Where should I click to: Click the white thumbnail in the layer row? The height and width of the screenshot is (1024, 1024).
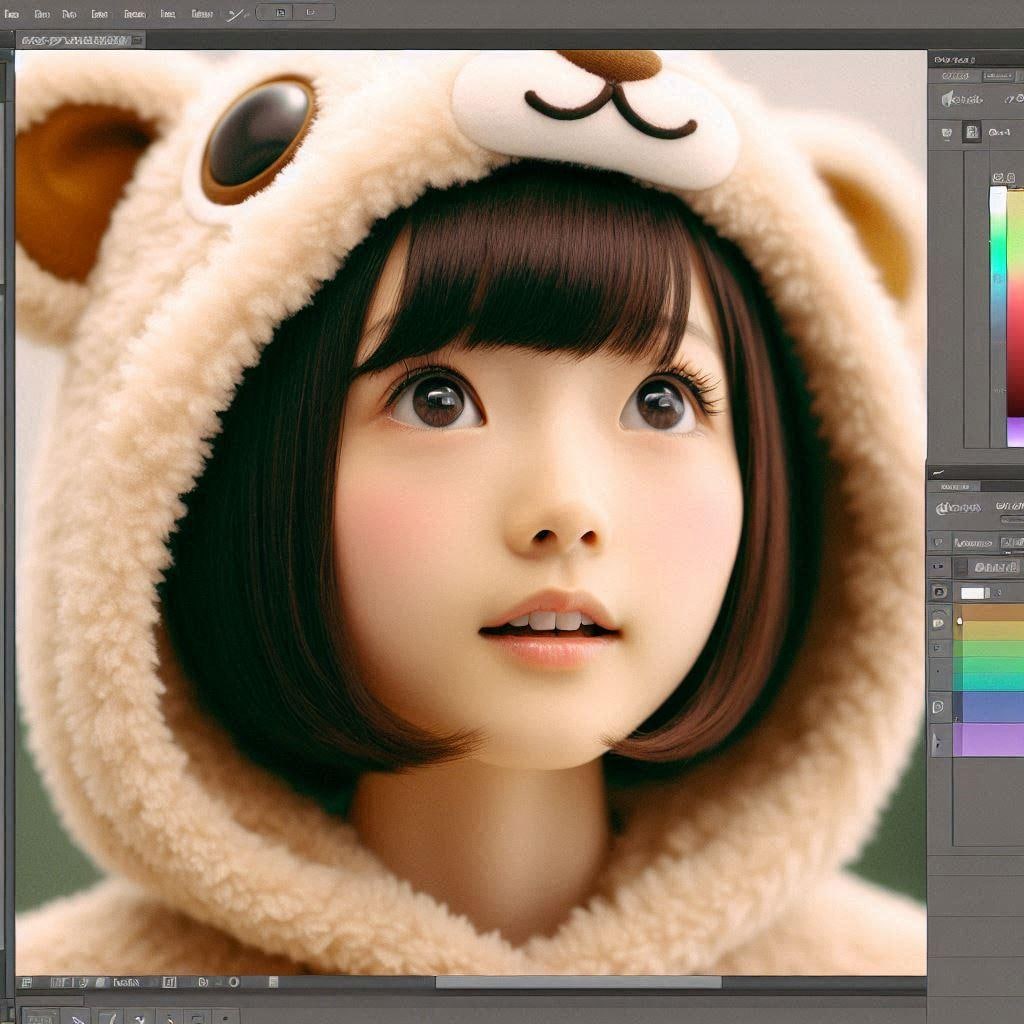click(x=972, y=593)
